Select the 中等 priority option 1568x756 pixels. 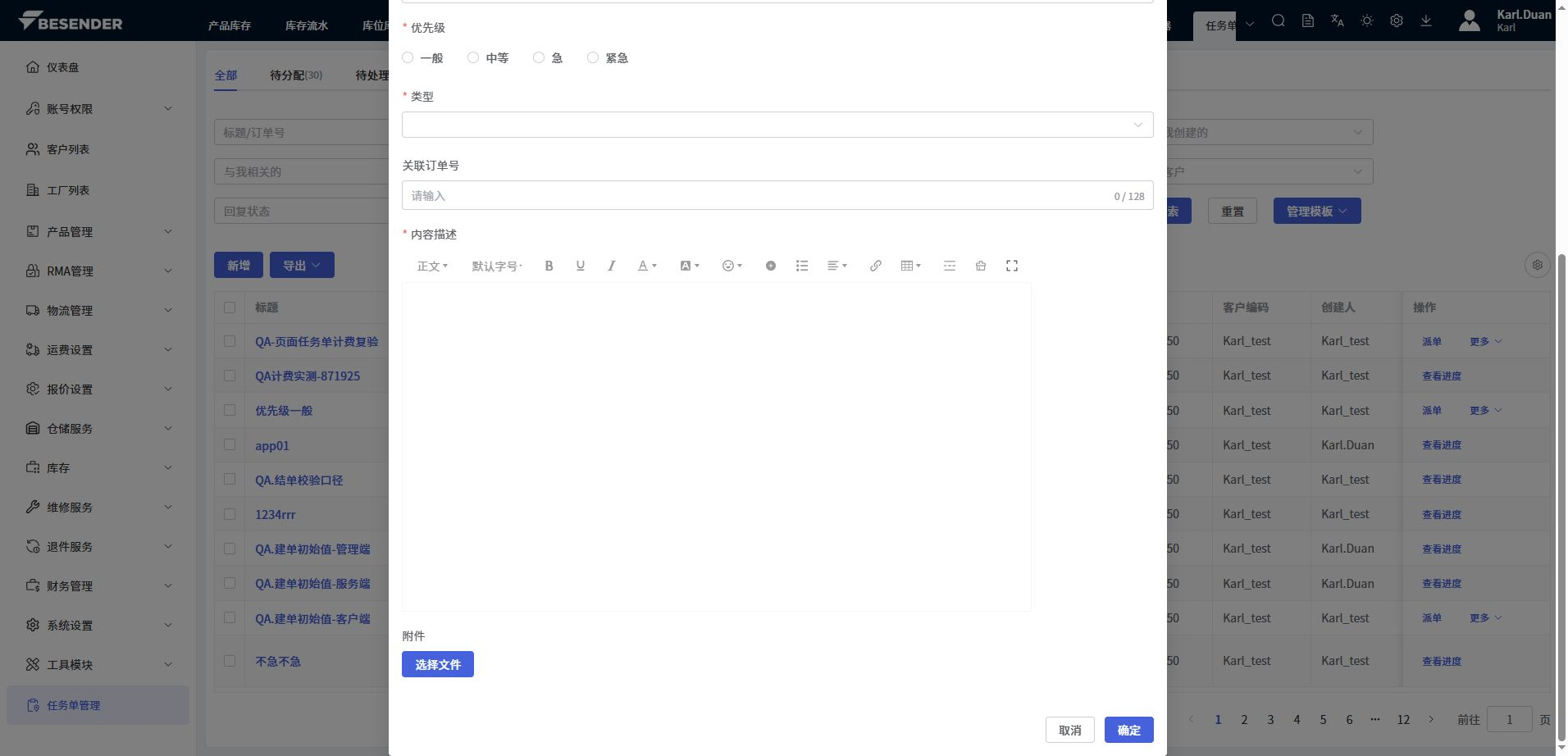coord(473,57)
